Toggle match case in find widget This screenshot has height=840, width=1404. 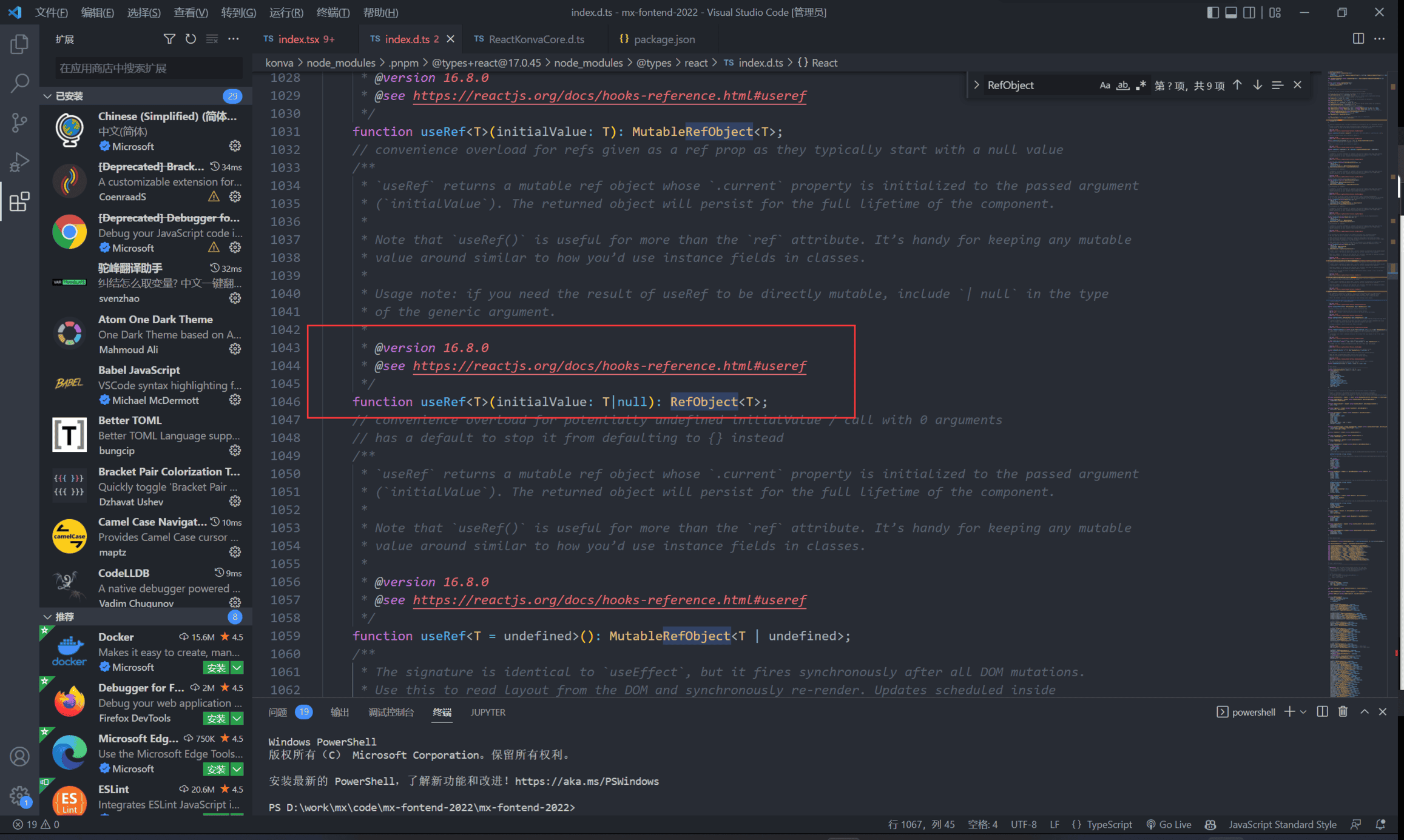[x=1104, y=86]
